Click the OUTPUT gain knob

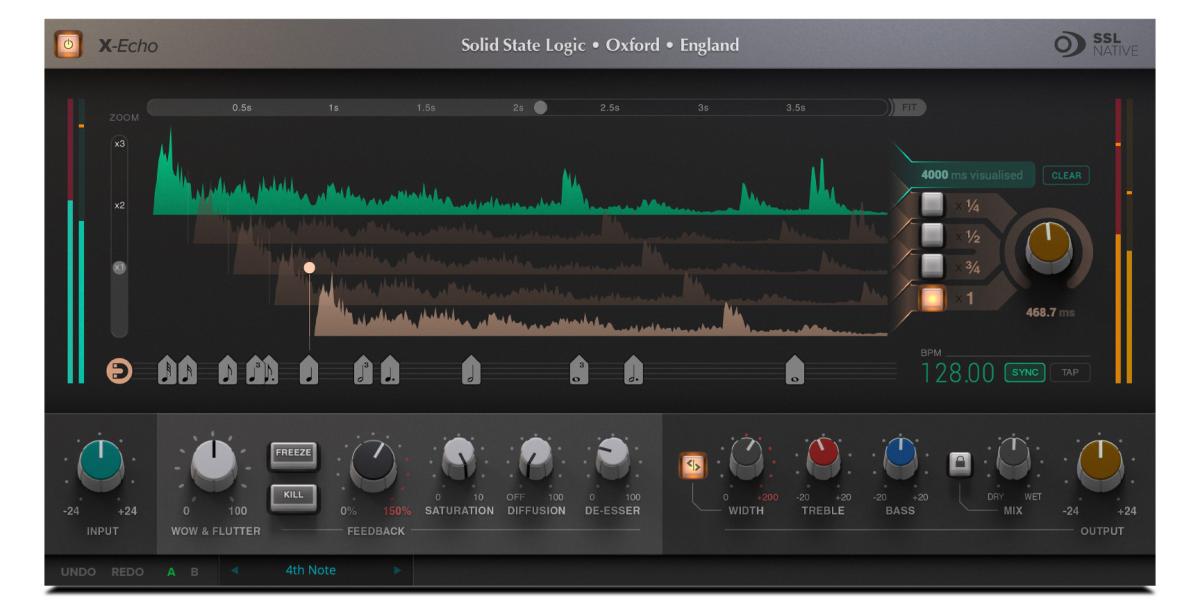click(1100, 466)
